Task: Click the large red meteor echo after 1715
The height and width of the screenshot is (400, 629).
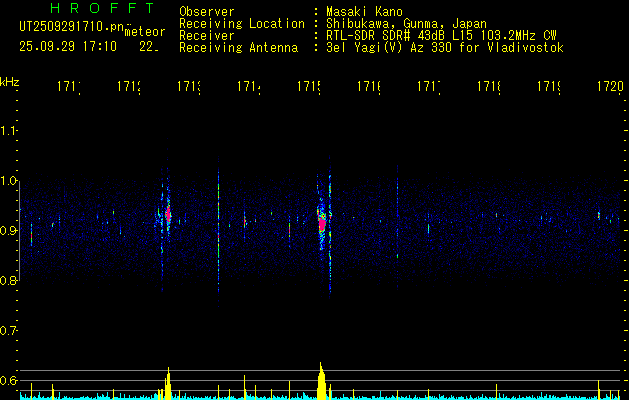Action: pos(322,223)
